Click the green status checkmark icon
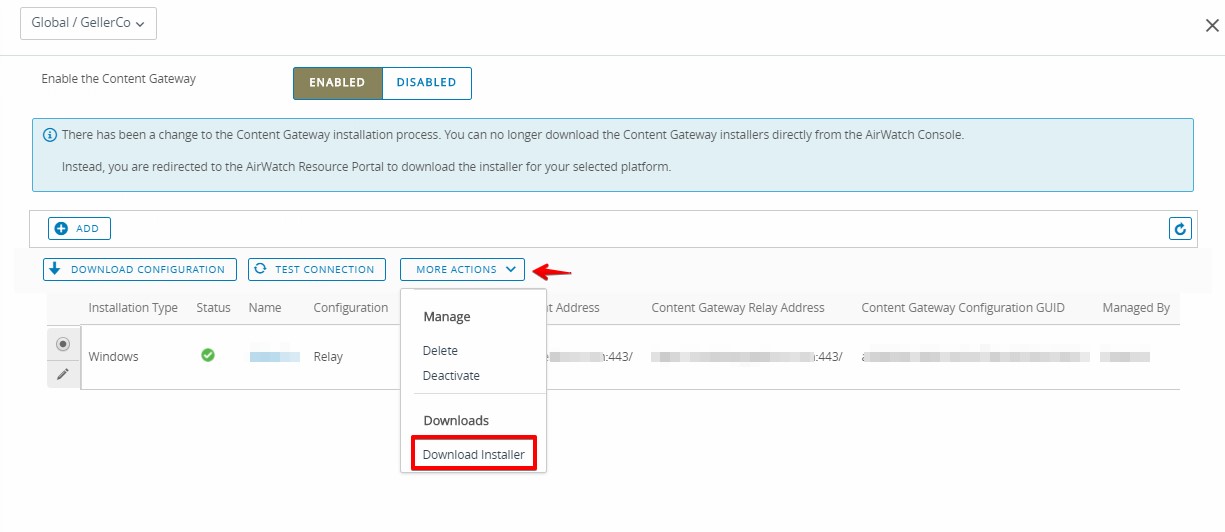 pyautogui.click(x=208, y=355)
